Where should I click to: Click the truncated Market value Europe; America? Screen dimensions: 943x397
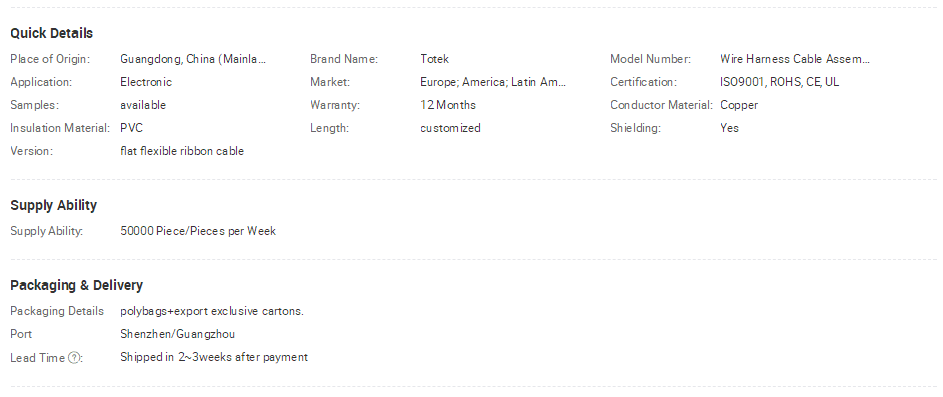tap(493, 82)
